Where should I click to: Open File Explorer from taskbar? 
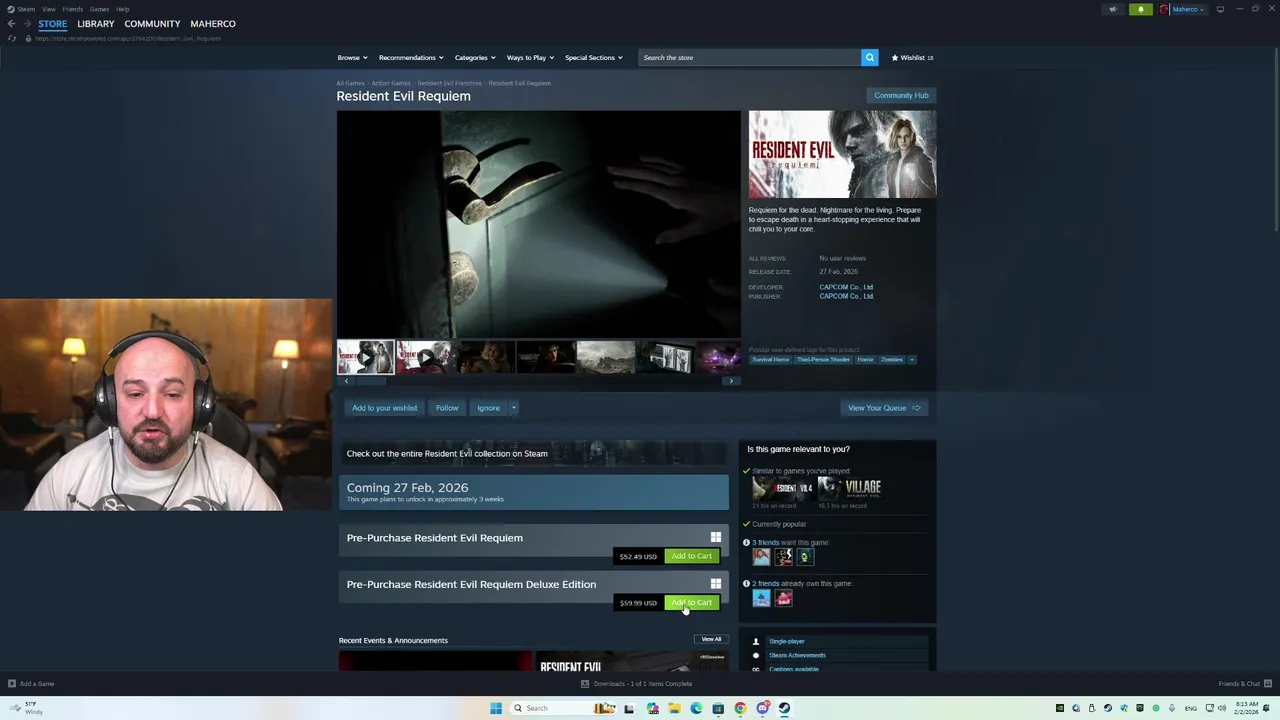coord(674,708)
